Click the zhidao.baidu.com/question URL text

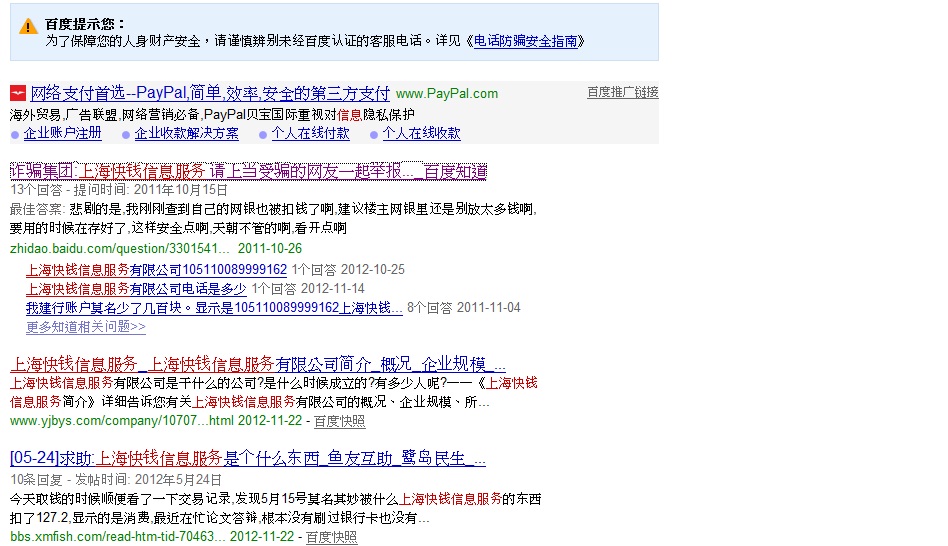(x=120, y=249)
